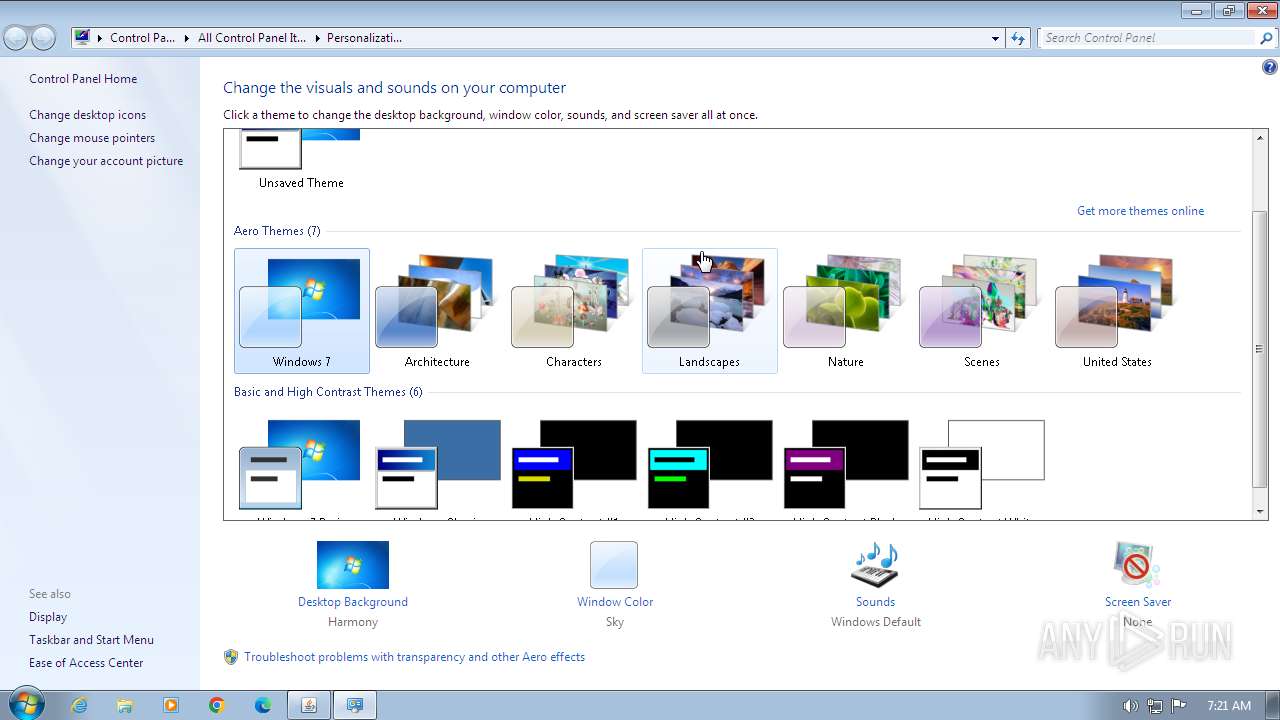This screenshot has width=1280, height=720.
Task: Open Ease of Access Center link
Action: 86,663
